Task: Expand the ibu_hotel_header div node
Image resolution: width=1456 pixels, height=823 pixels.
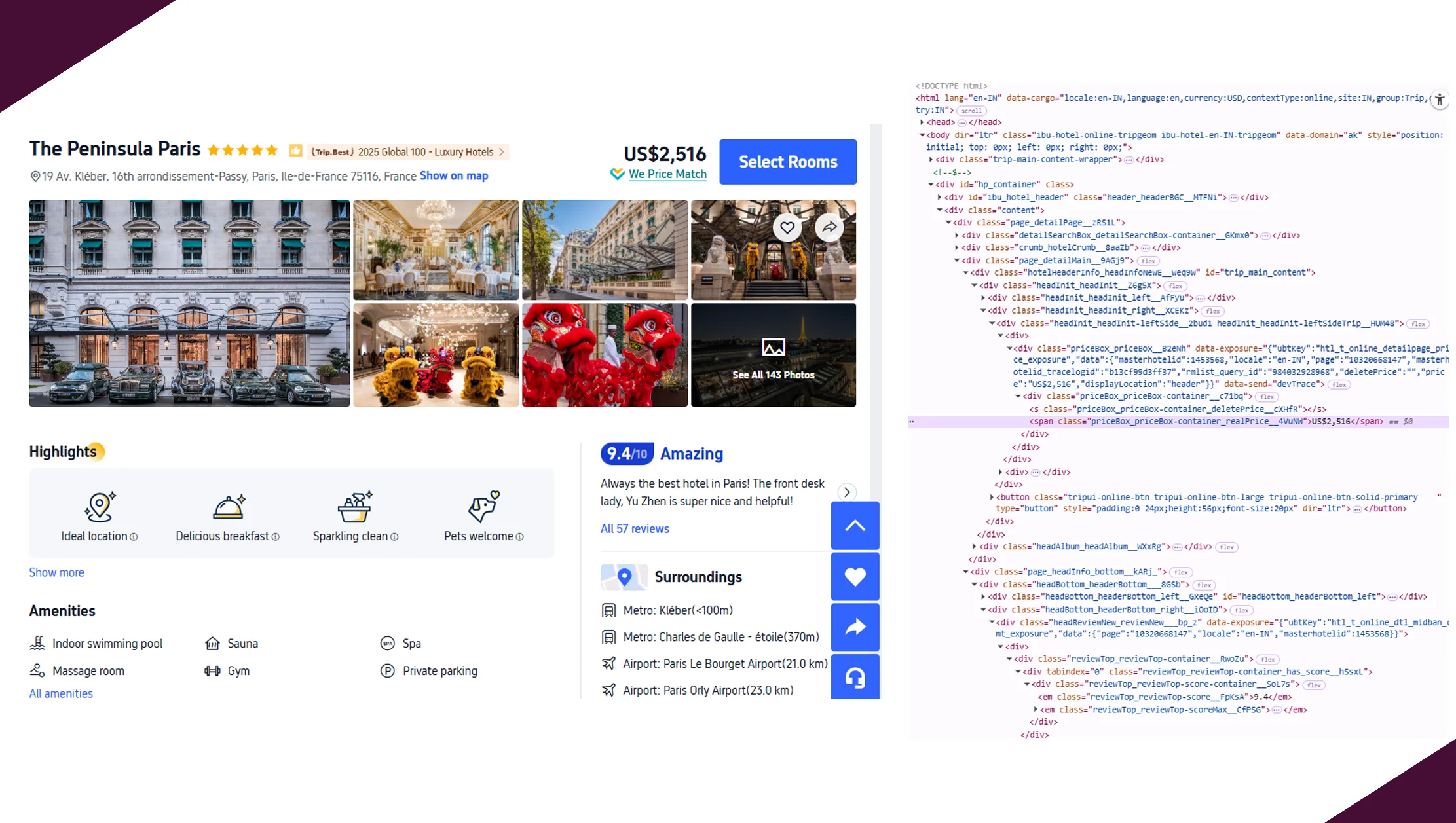Action: pos(939,197)
